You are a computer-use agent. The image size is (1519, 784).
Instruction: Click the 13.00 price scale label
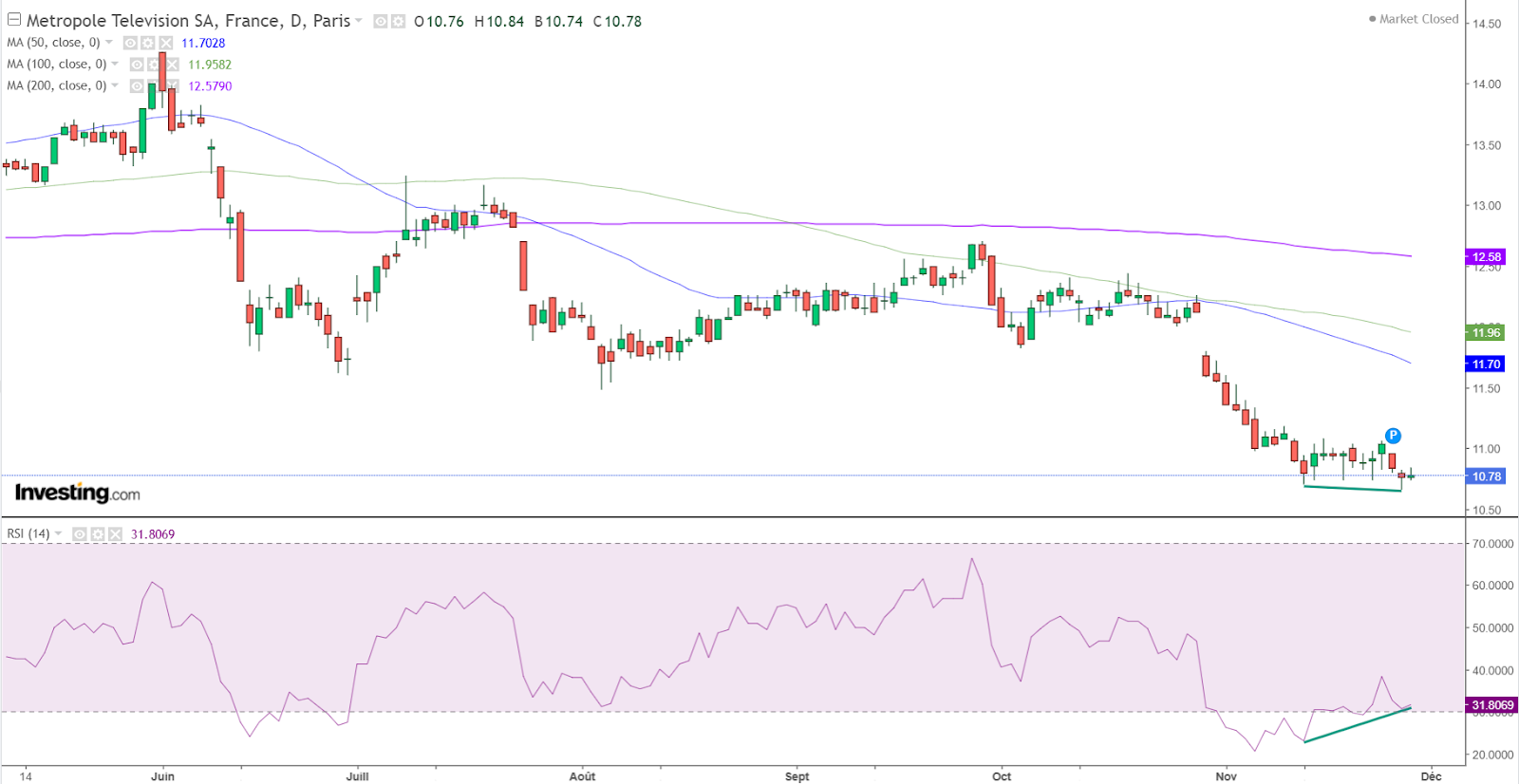point(1487,206)
